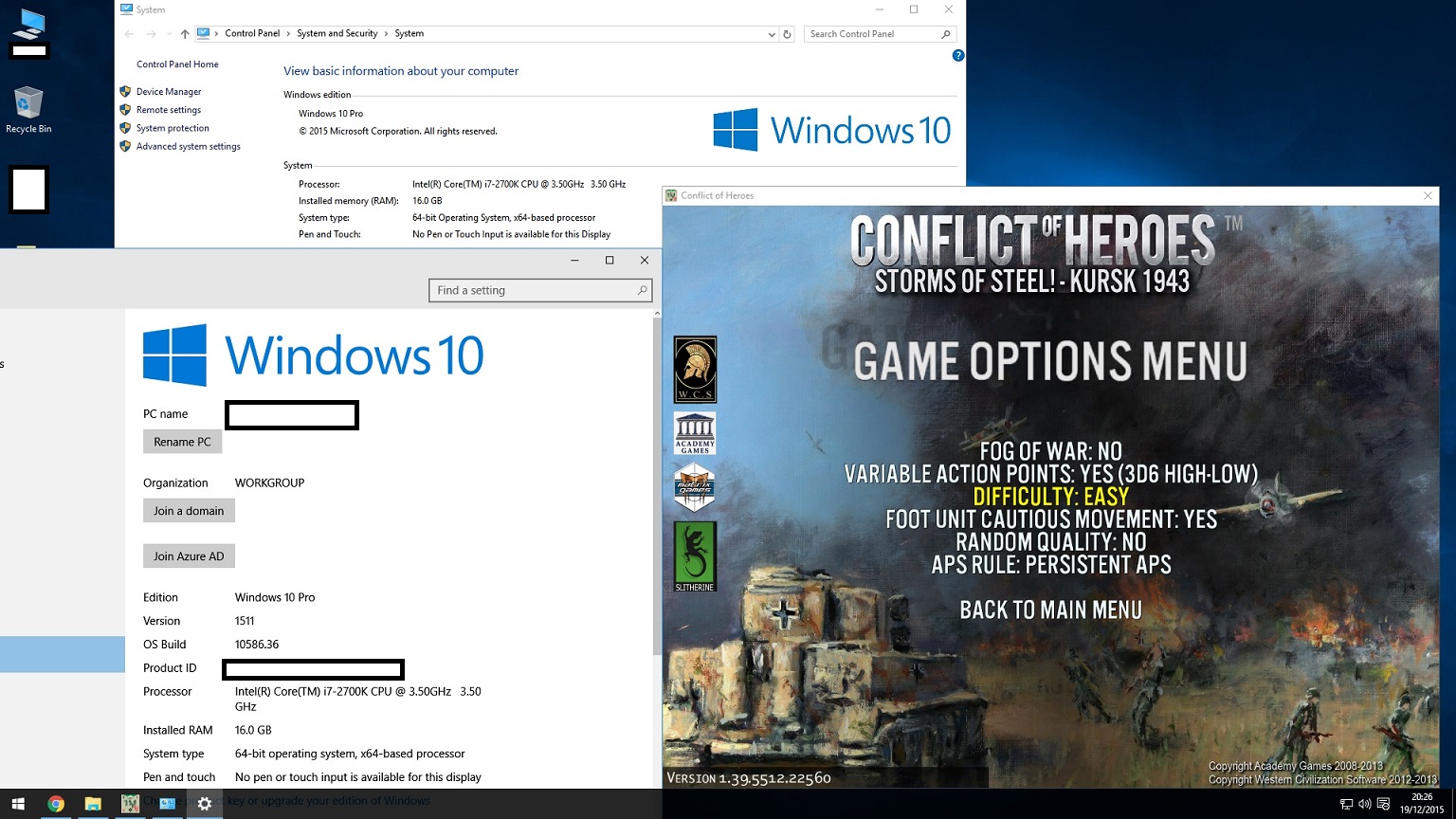The width and height of the screenshot is (1456, 819).
Task: Click the Rename PC button
Action: pyautogui.click(x=182, y=442)
